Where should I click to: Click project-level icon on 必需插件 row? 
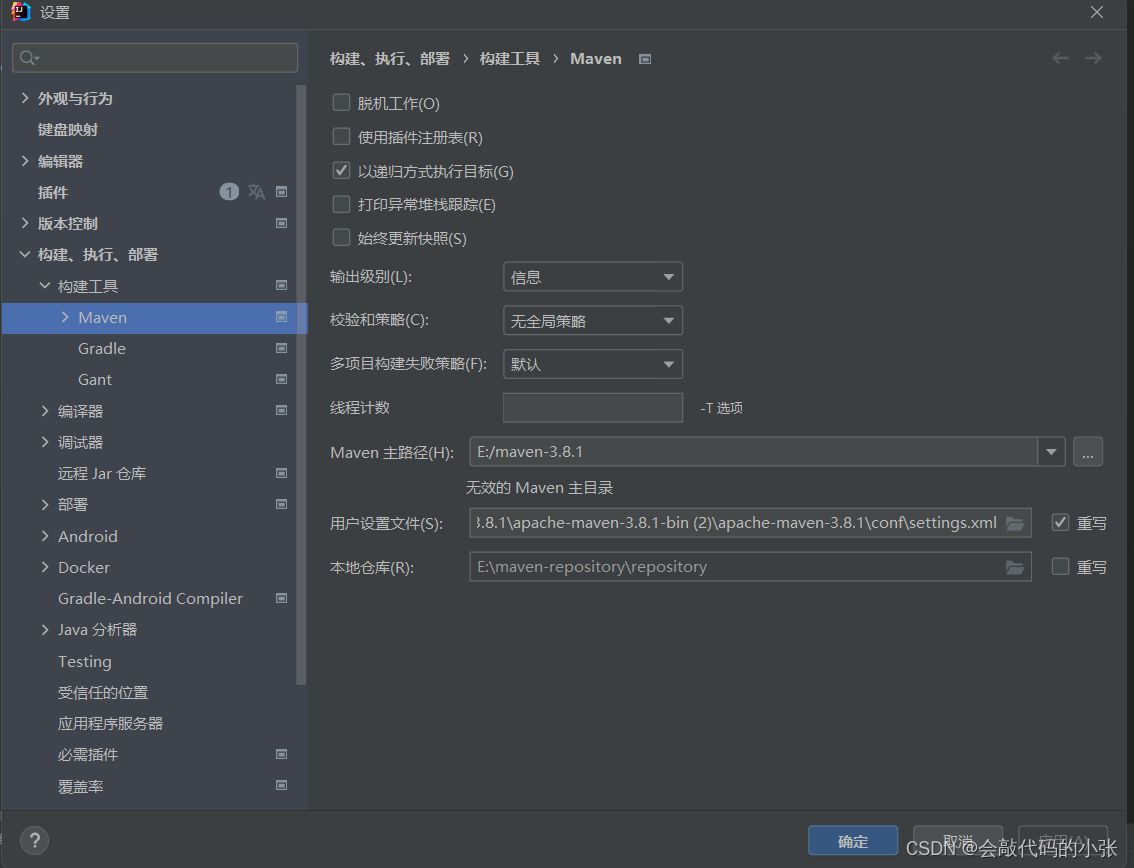click(x=281, y=754)
